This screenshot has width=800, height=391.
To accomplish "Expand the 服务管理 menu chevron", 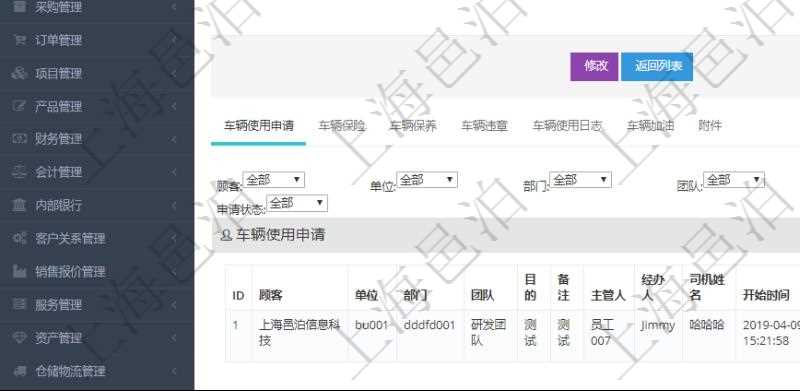I will pyautogui.click(x=174, y=305).
